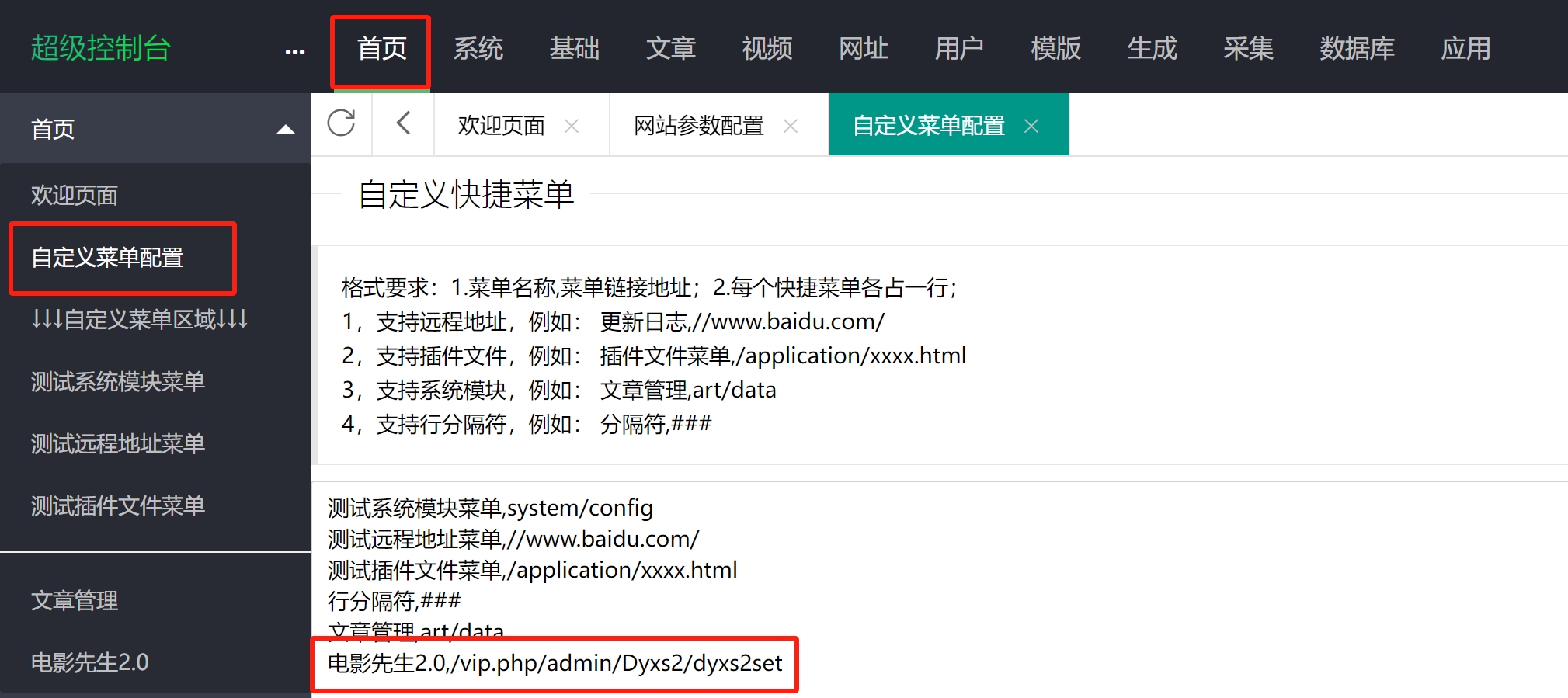1568x698 pixels.
Task: Close the 欢迎页面 tab
Action: point(572,126)
